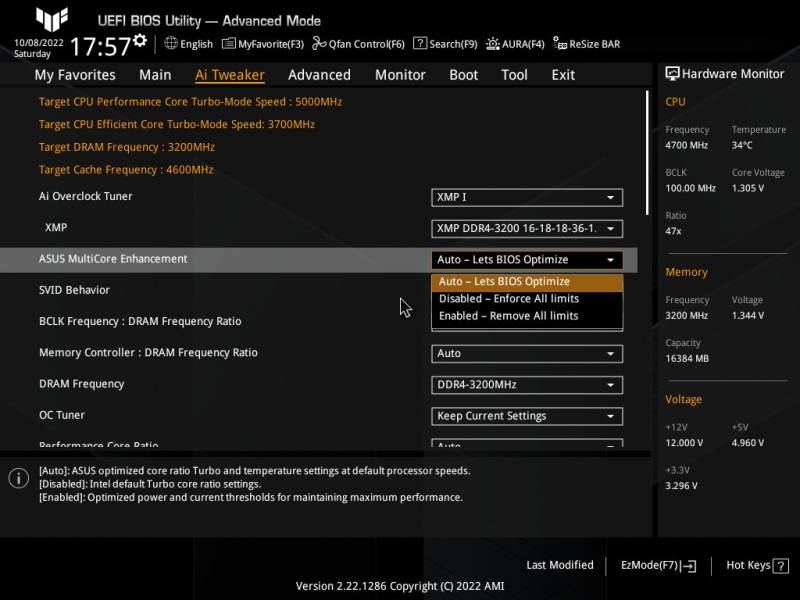Image resolution: width=800 pixels, height=600 pixels.
Task: Open the Tool tab
Action: pyautogui.click(x=514, y=75)
